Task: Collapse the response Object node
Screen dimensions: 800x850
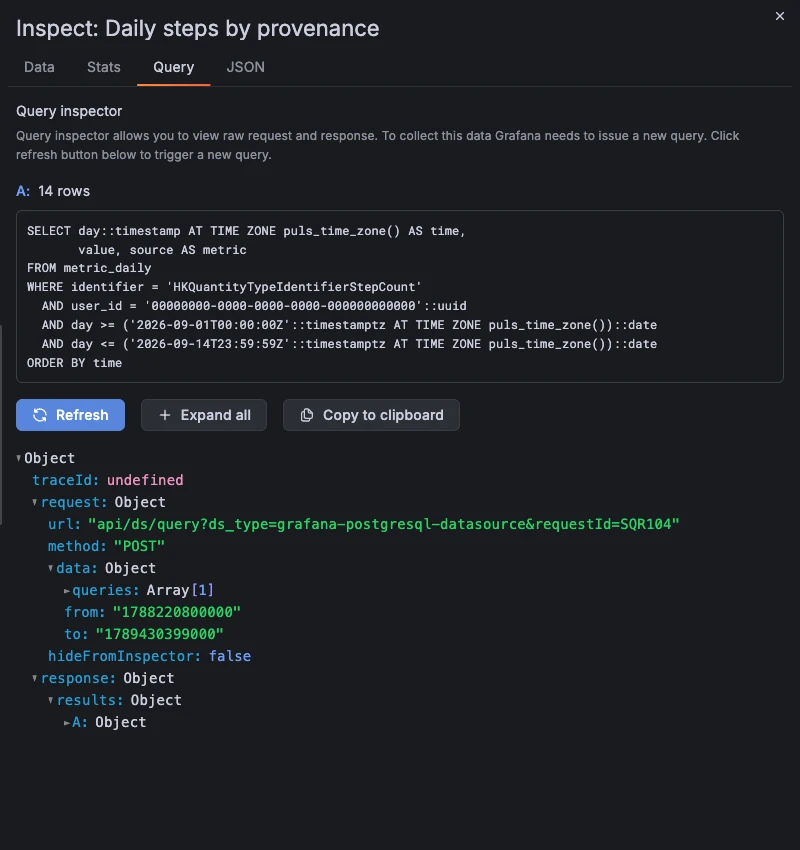Action: 35,678
